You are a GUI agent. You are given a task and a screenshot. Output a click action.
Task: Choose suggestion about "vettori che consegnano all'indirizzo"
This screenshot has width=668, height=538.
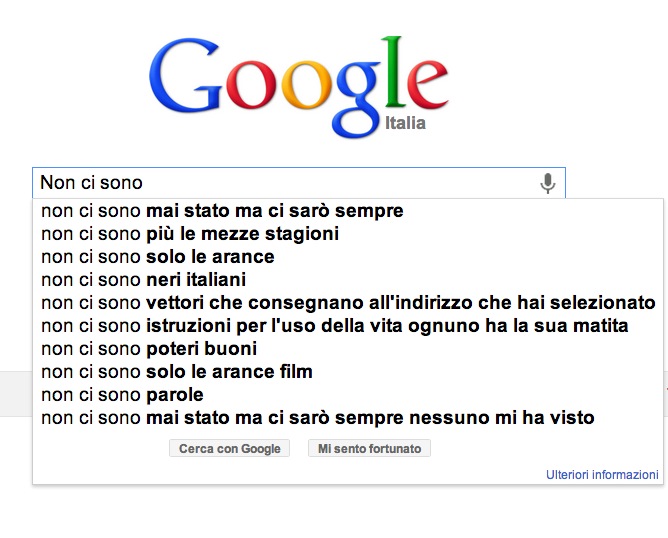click(348, 303)
